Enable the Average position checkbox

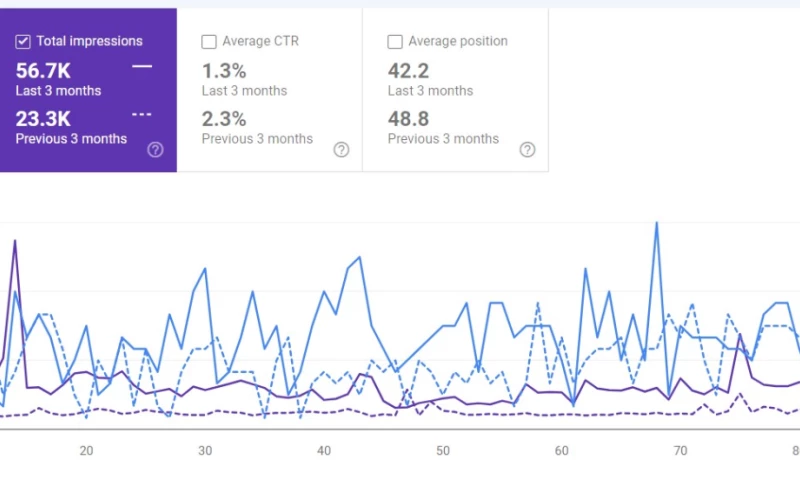395,41
